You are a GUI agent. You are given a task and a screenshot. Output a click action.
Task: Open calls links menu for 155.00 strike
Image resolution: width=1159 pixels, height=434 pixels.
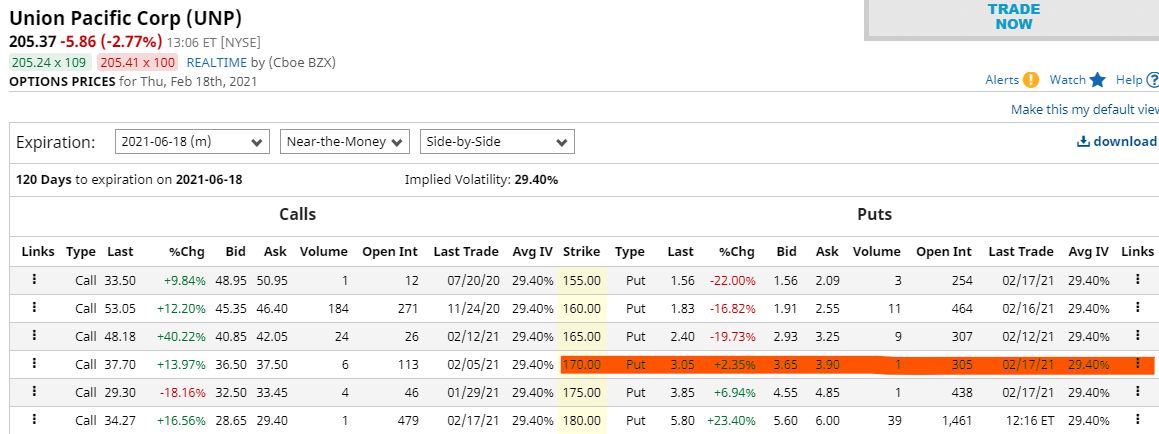33,281
